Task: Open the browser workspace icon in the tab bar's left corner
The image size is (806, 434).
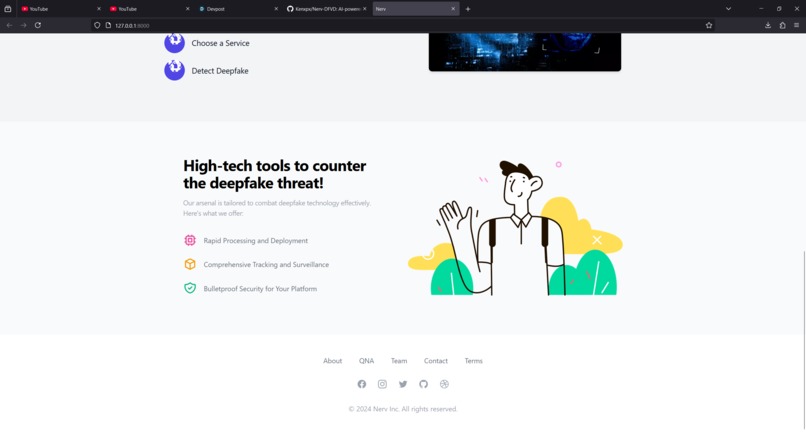Action: pos(8,9)
